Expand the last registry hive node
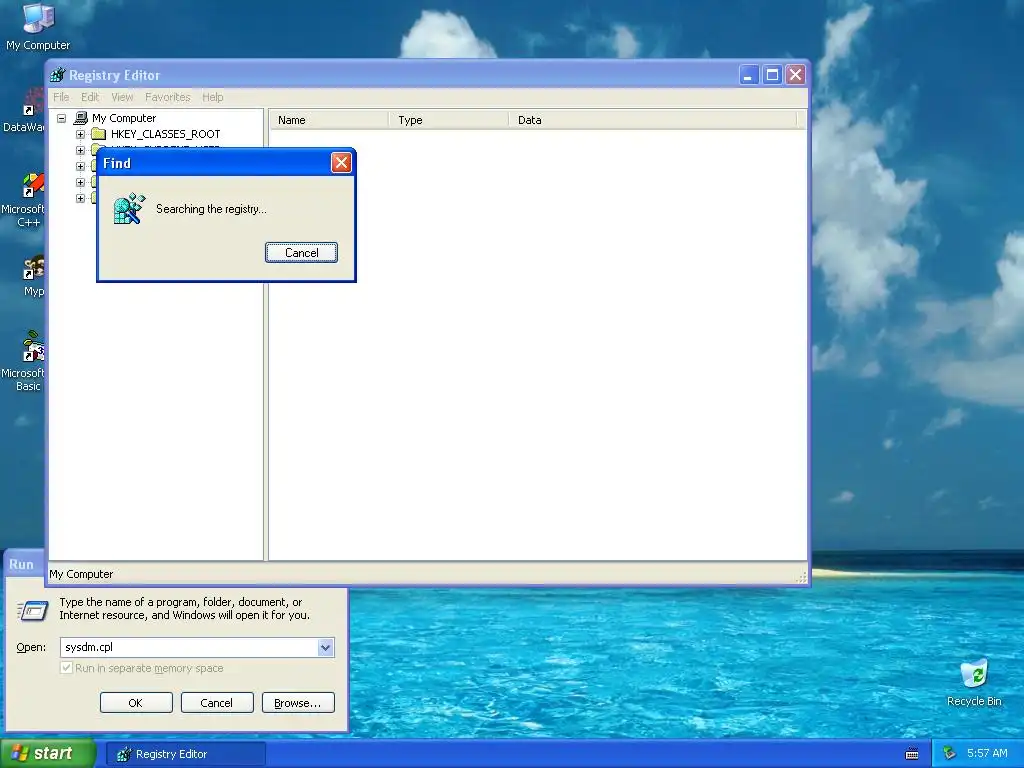Image resolution: width=1024 pixels, height=768 pixels. [x=80, y=199]
